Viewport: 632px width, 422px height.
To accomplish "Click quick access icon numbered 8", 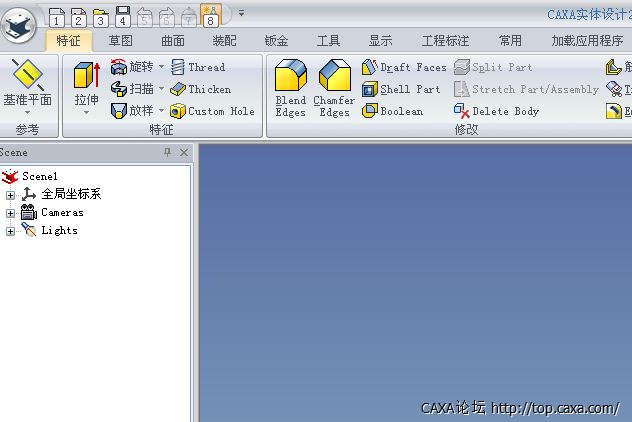I will [x=210, y=16].
